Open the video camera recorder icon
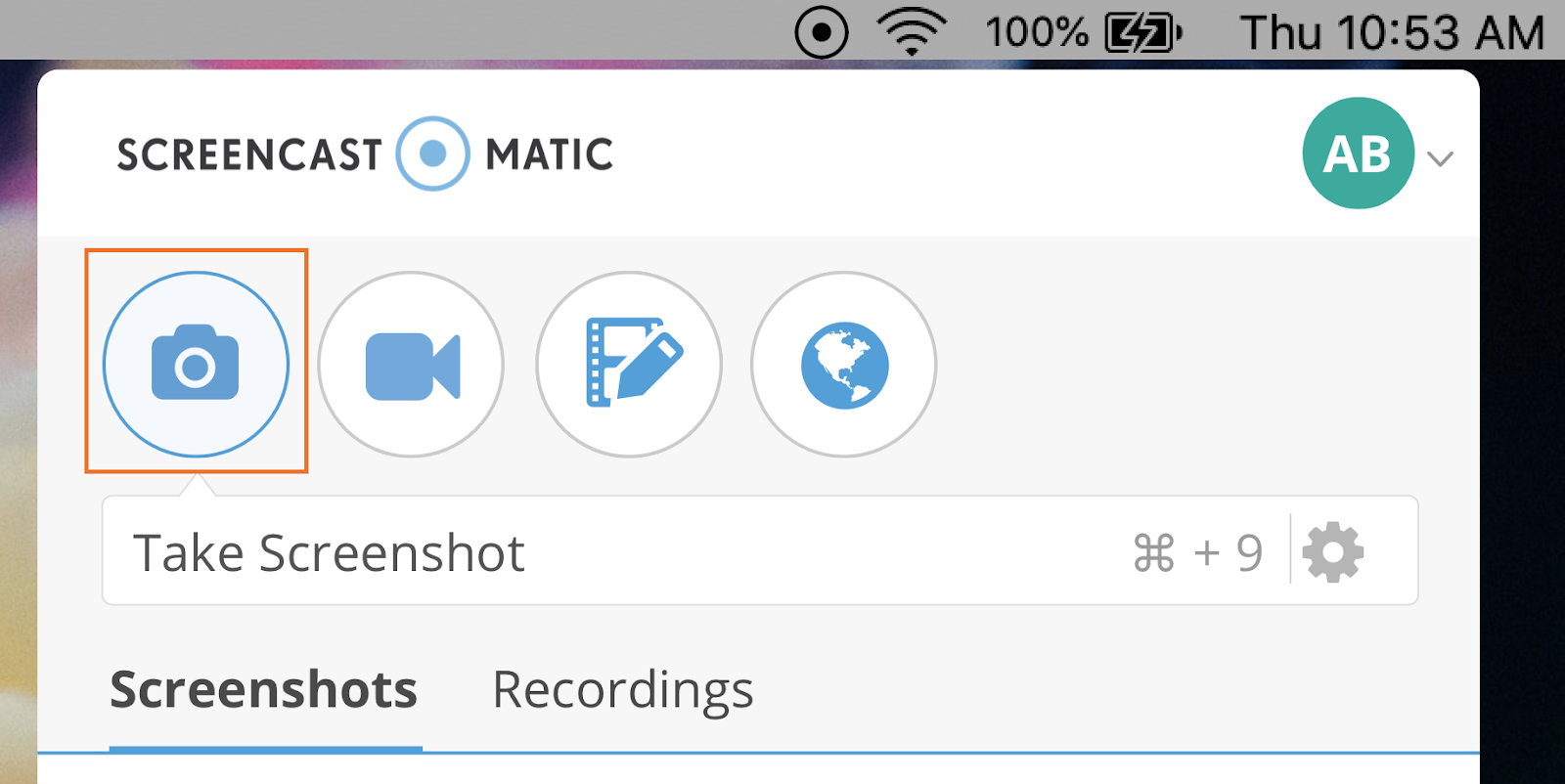 click(x=411, y=364)
